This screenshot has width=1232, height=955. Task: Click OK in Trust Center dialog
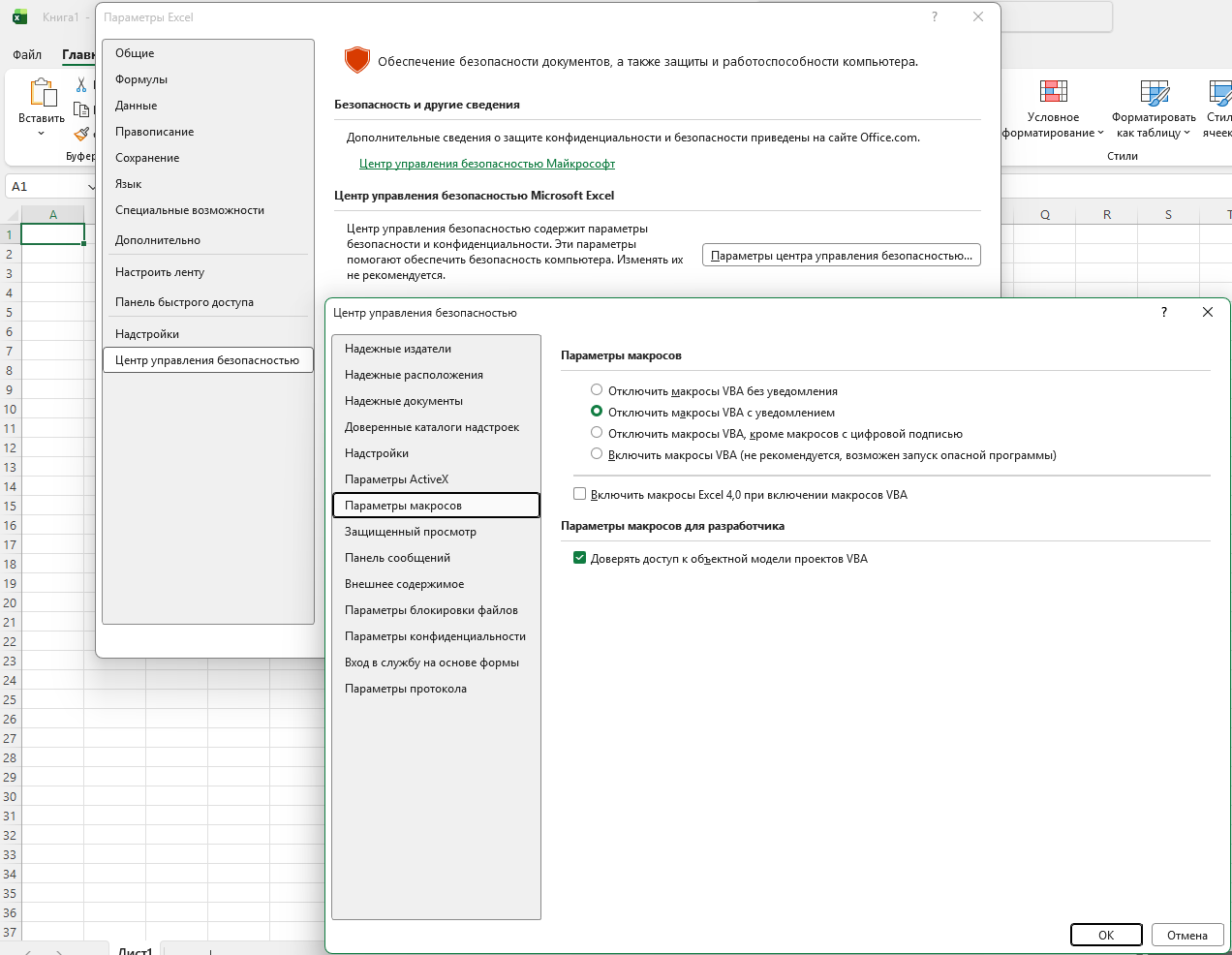click(x=1106, y=935)
